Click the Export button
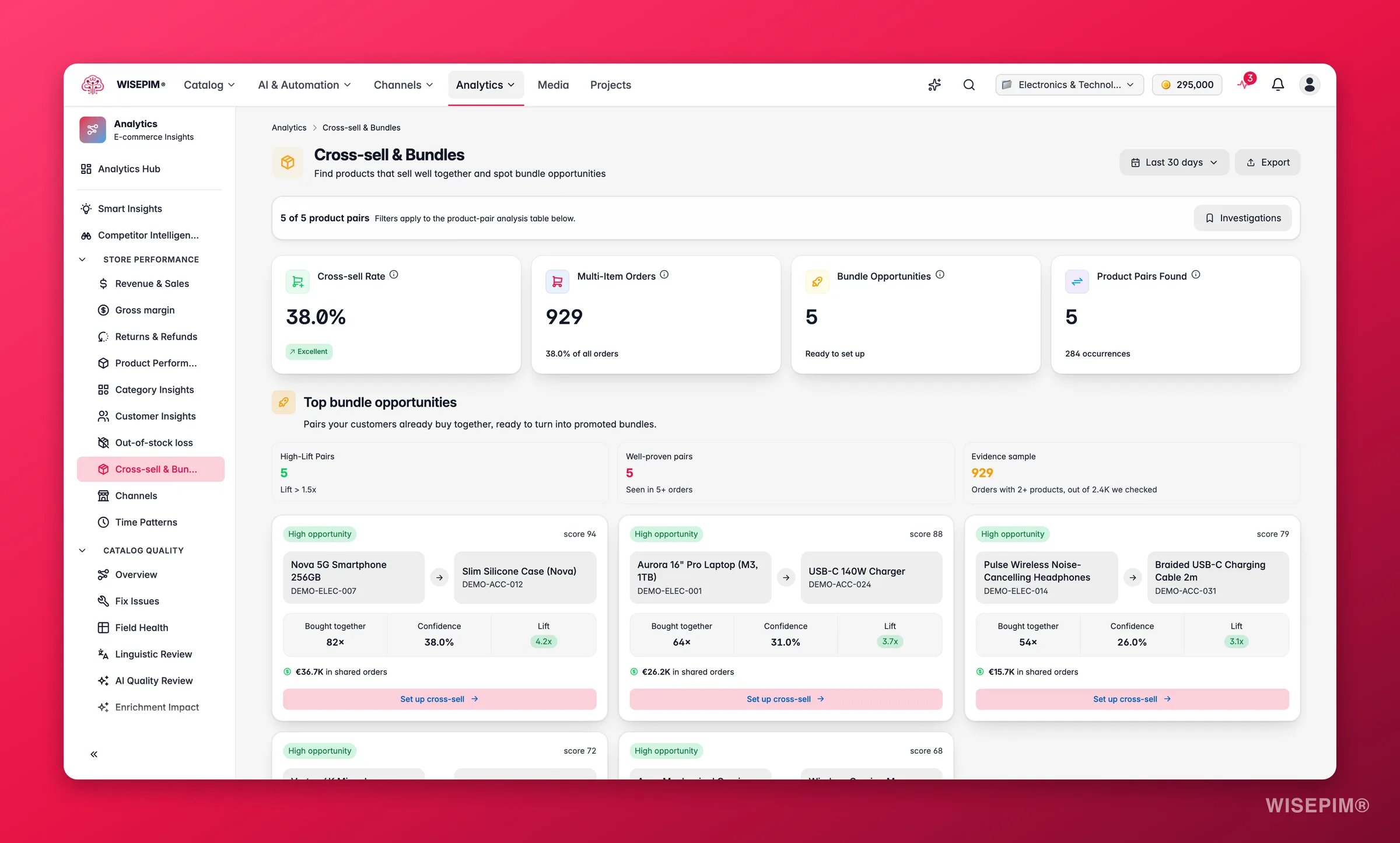The image size is (1400, 843). pyautogui.click(x=1267, y=162)
